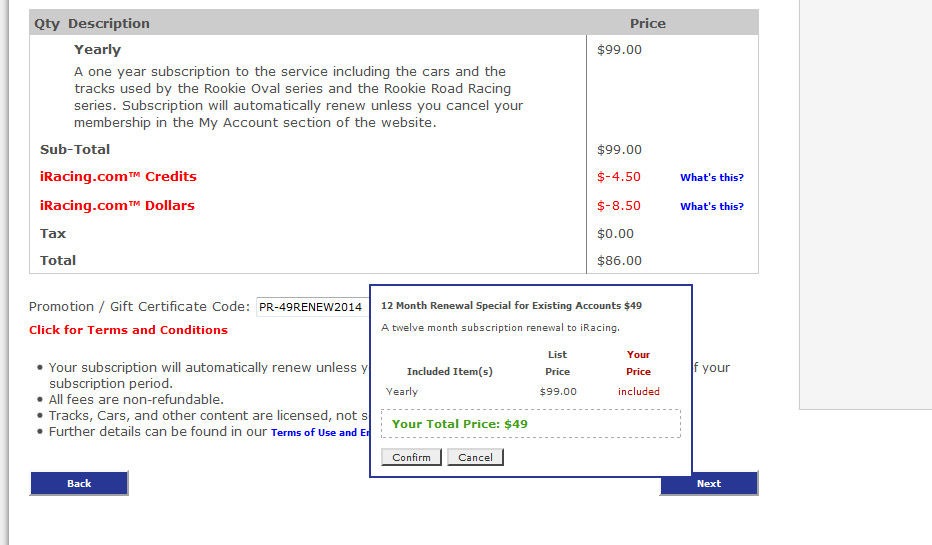Click the red iRacing.com Dollars label
The width and height of the screenshot is (932, 545).
117,206
